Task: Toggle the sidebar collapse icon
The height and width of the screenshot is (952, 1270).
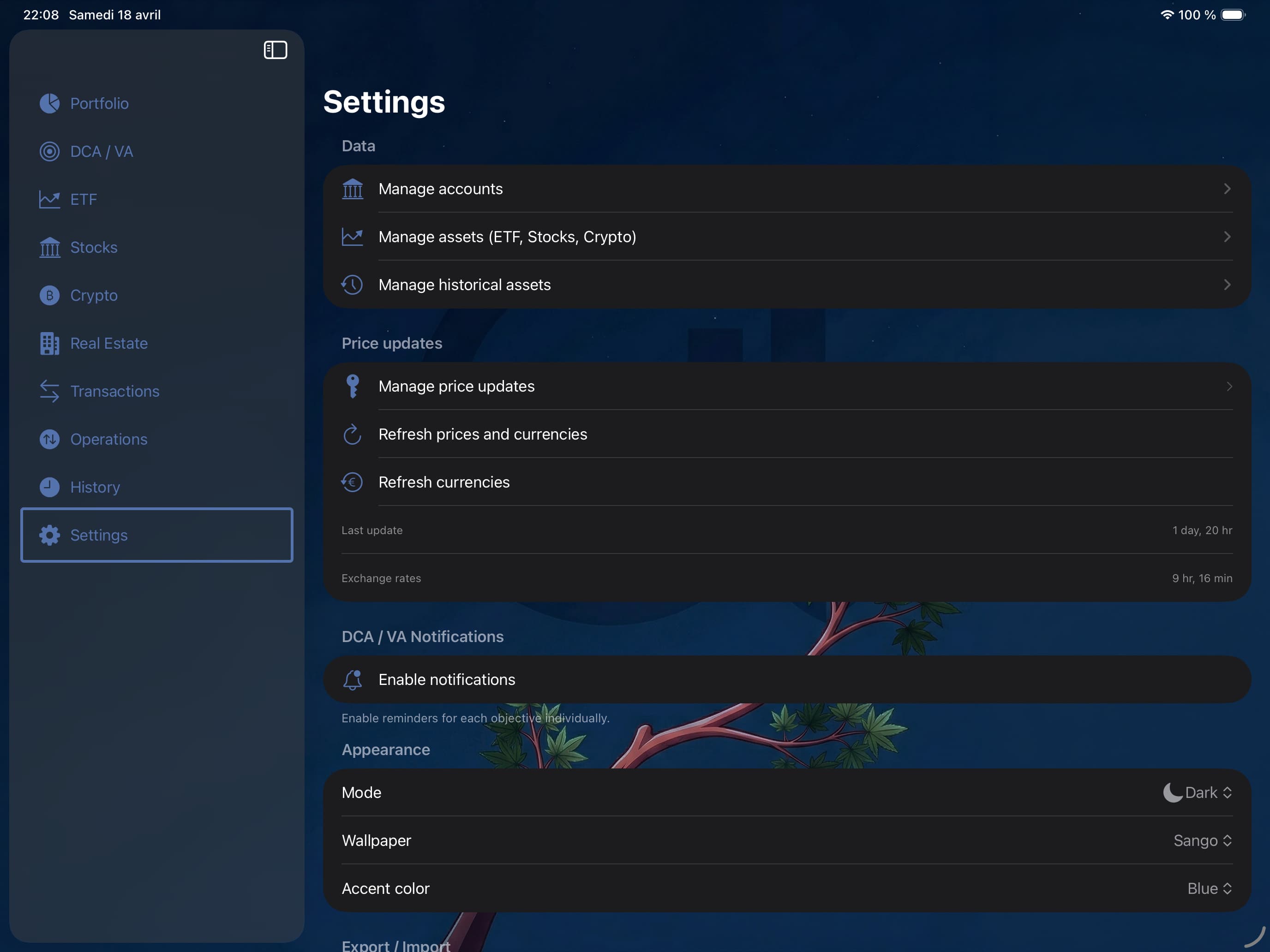Action: tap(275, 50)
